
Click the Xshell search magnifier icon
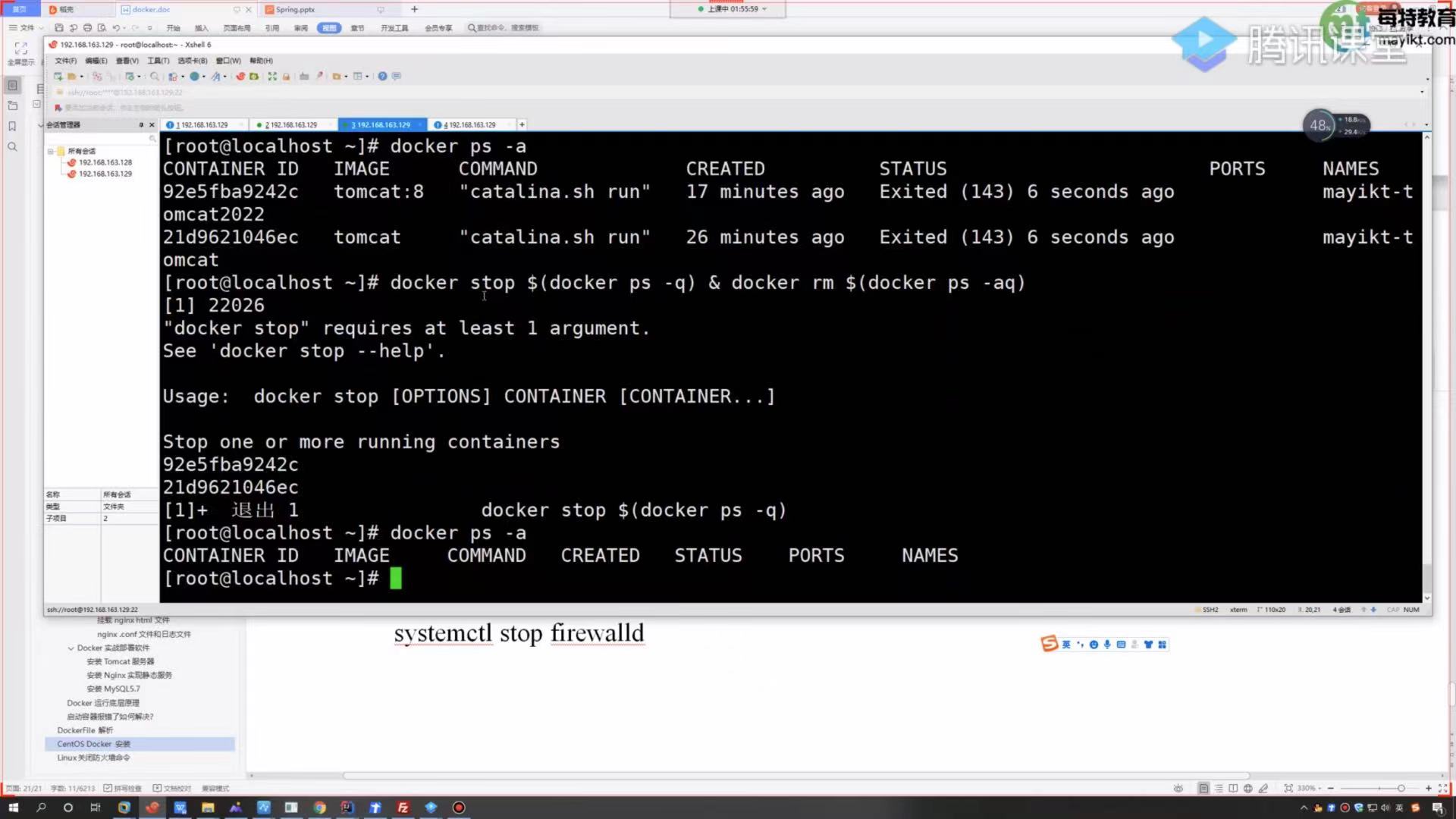click(155, 77)
